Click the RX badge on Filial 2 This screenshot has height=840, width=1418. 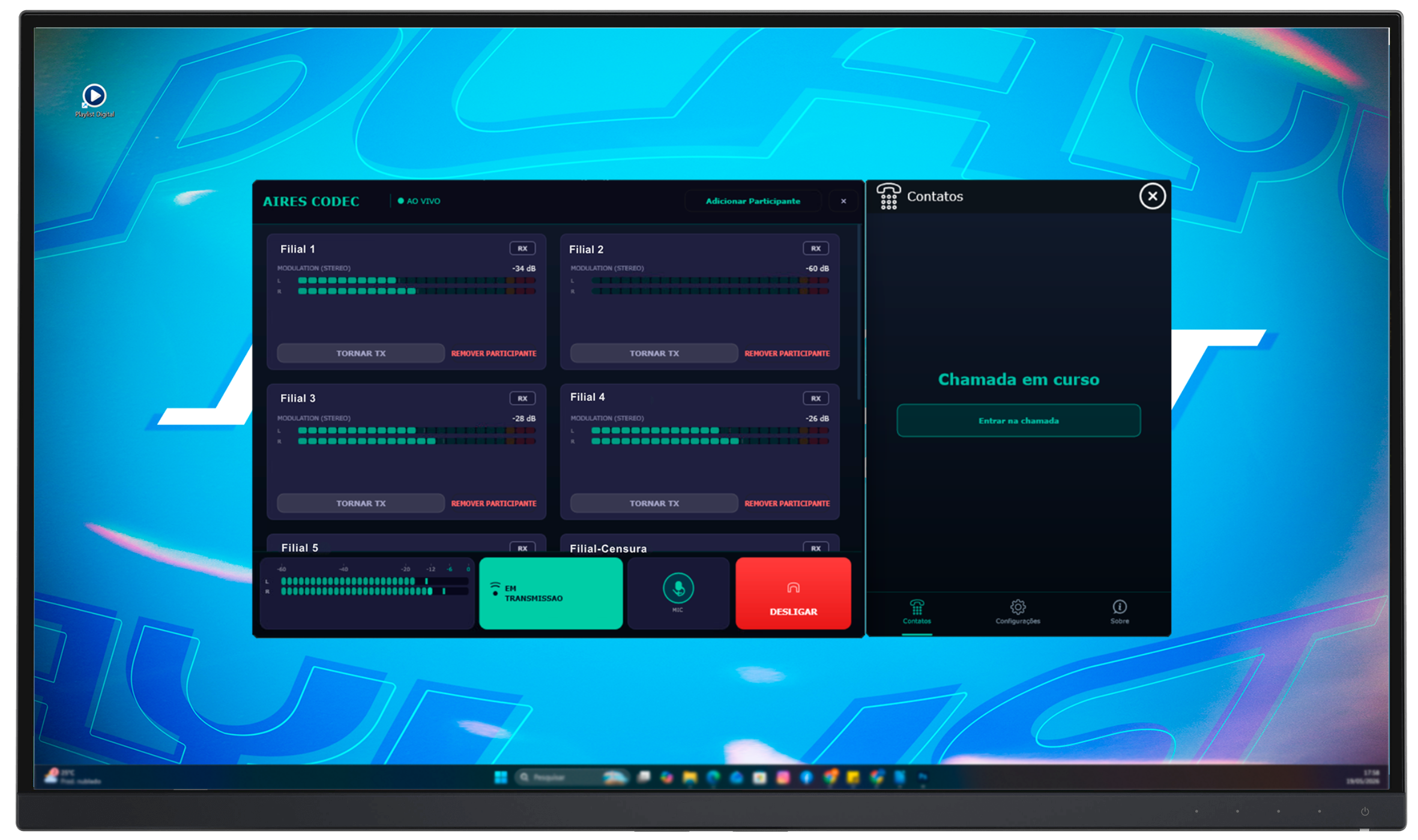(816, 248)
